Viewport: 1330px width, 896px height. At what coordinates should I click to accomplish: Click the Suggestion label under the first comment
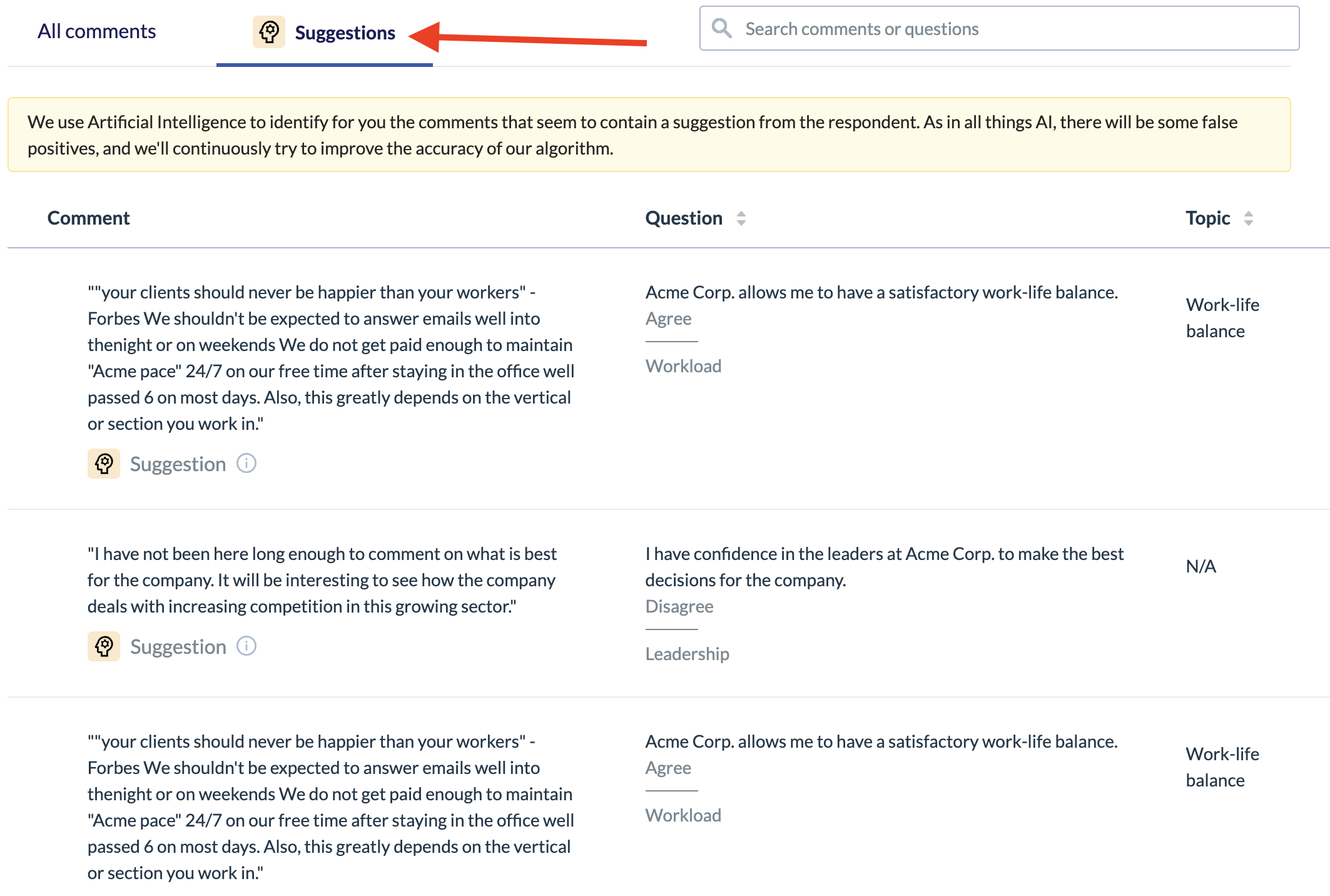point(178,464)
